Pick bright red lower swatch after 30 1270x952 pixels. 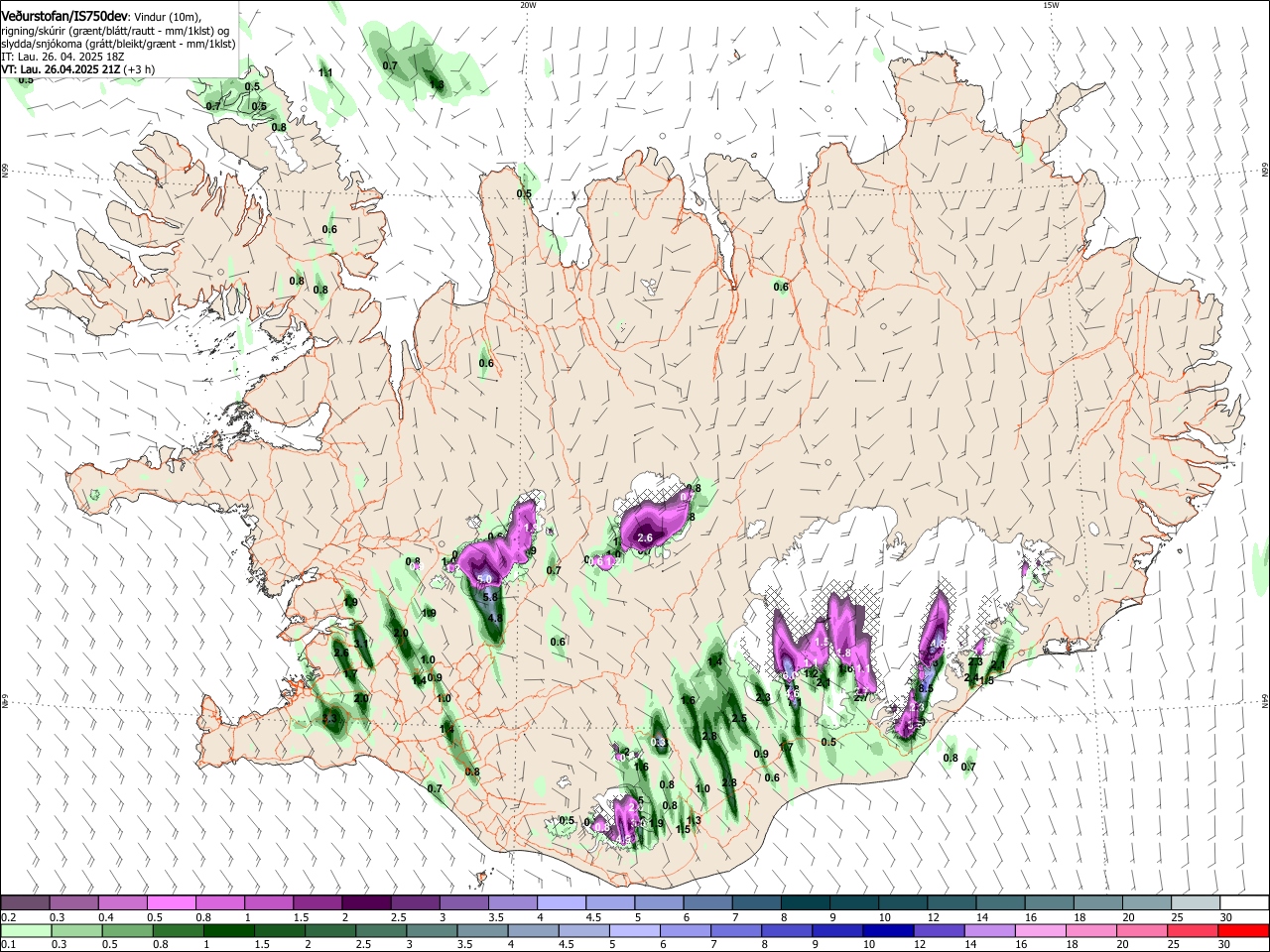coord(1244,930)
